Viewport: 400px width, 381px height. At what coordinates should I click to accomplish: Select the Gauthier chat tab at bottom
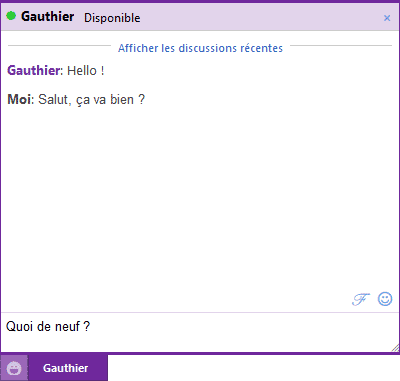click(68, 368)
